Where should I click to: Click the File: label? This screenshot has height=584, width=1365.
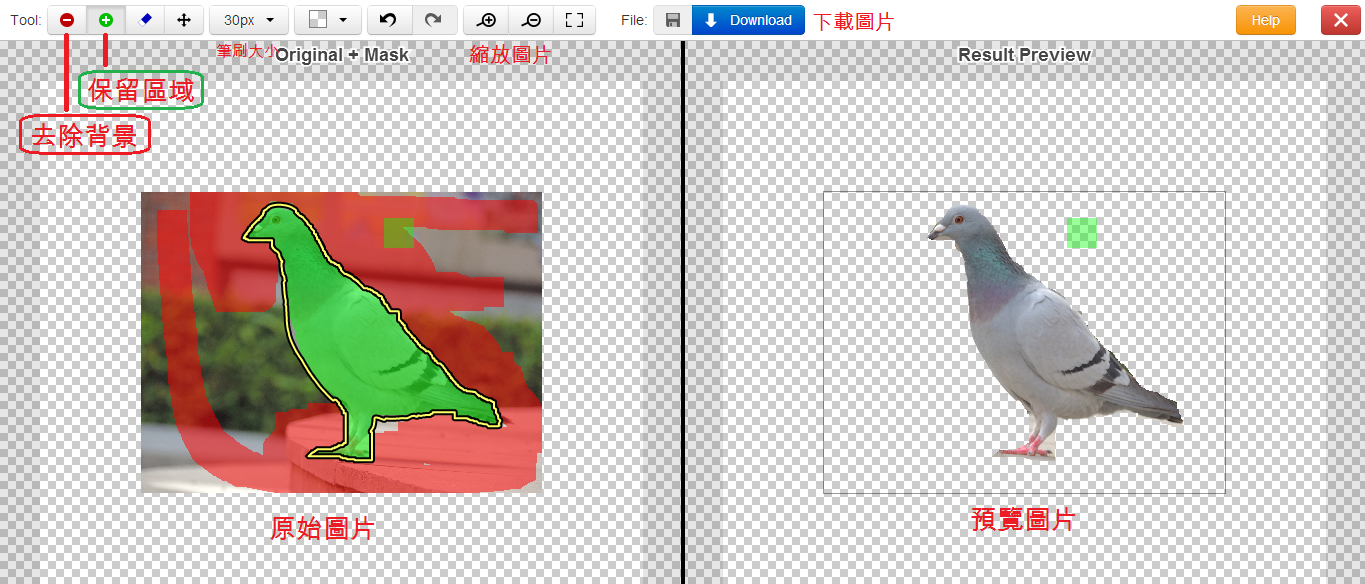pos(634,20)
